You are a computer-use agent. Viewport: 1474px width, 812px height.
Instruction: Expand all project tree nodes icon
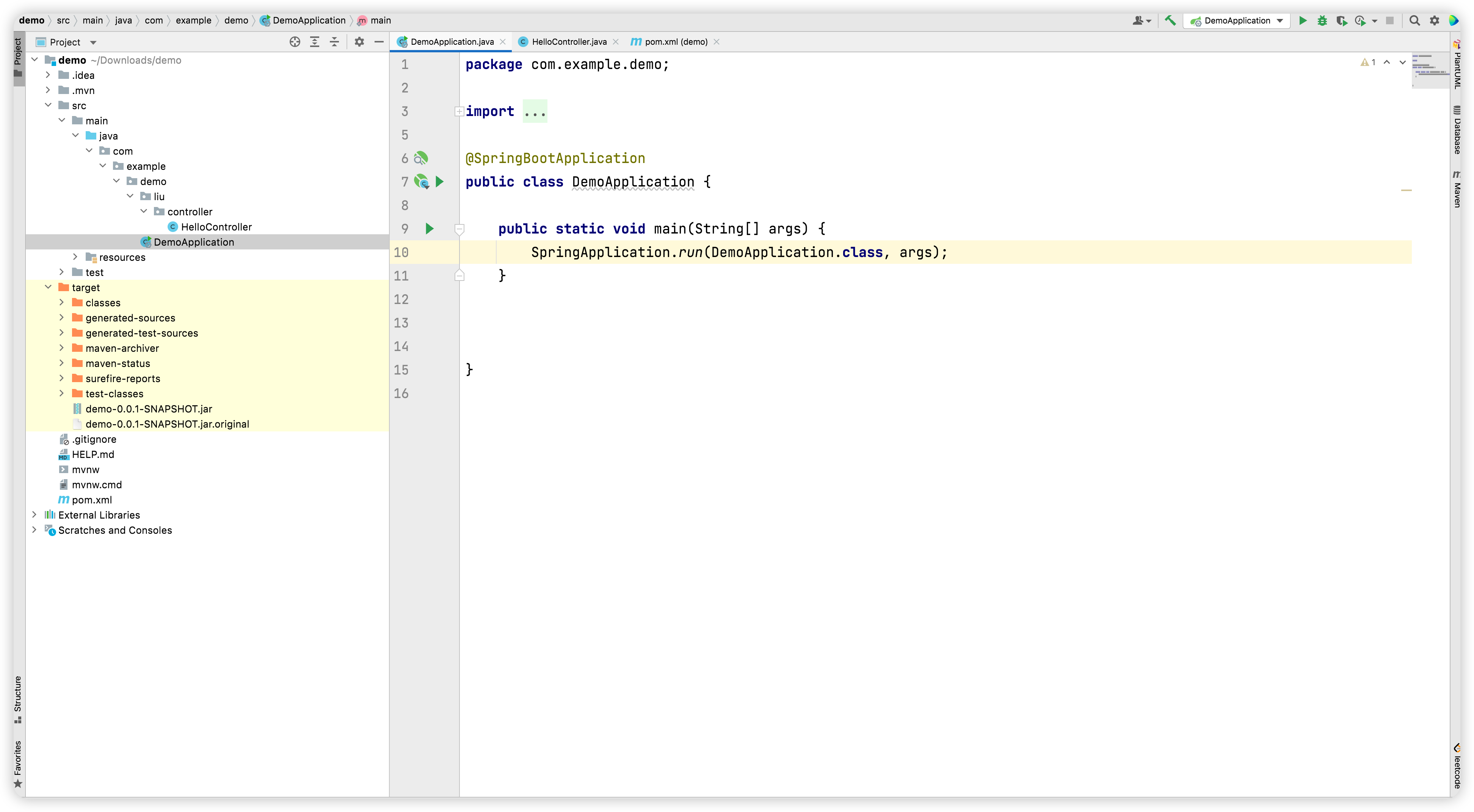[x=315, y=42]
